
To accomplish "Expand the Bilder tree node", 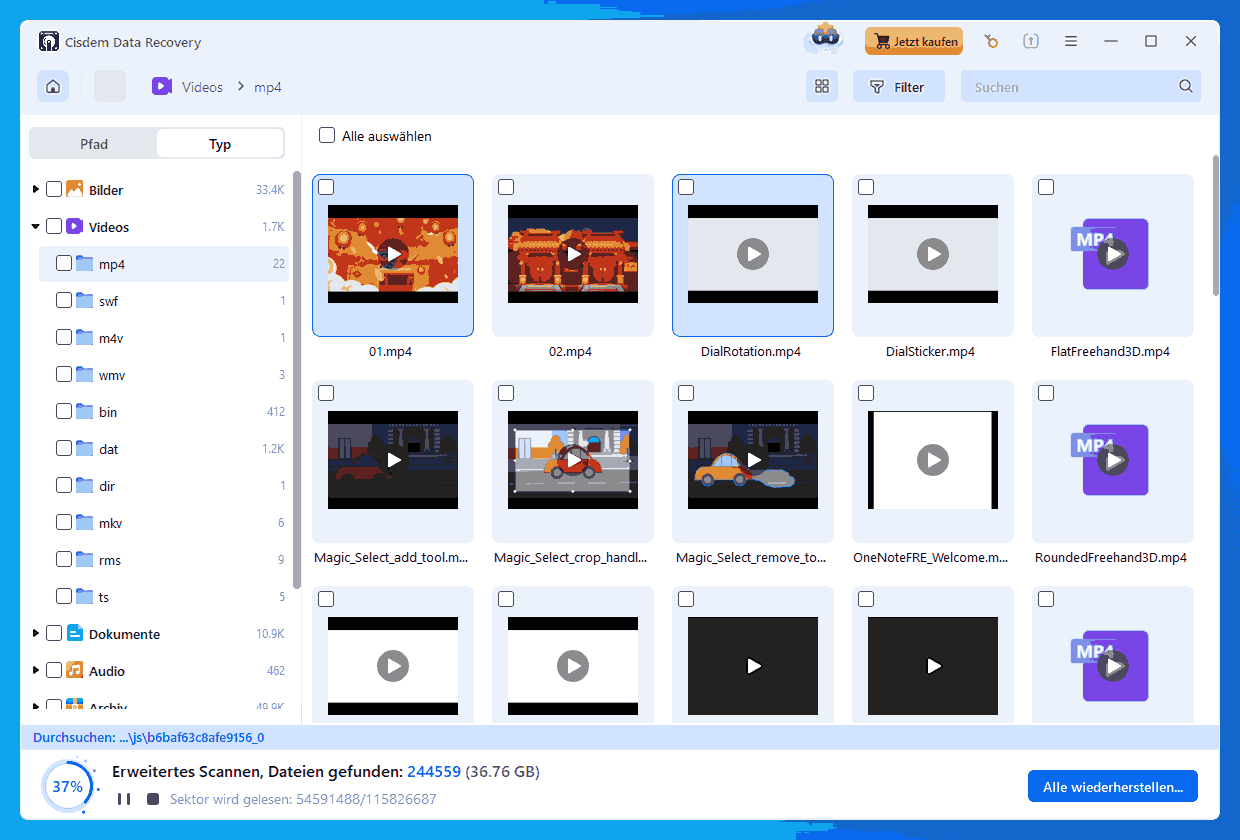I will (36, 189).
